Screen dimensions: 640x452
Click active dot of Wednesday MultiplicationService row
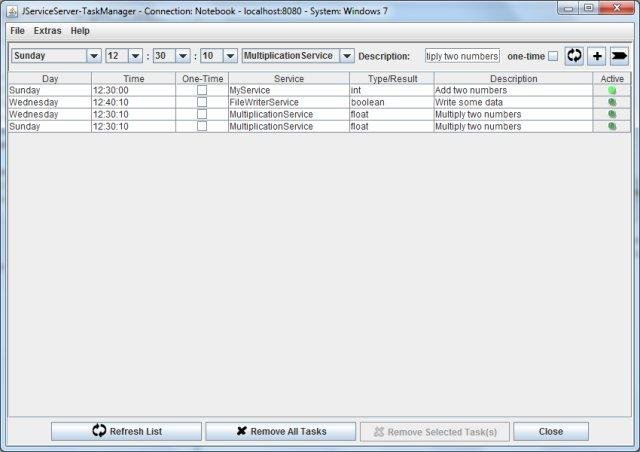coord(612,114)
